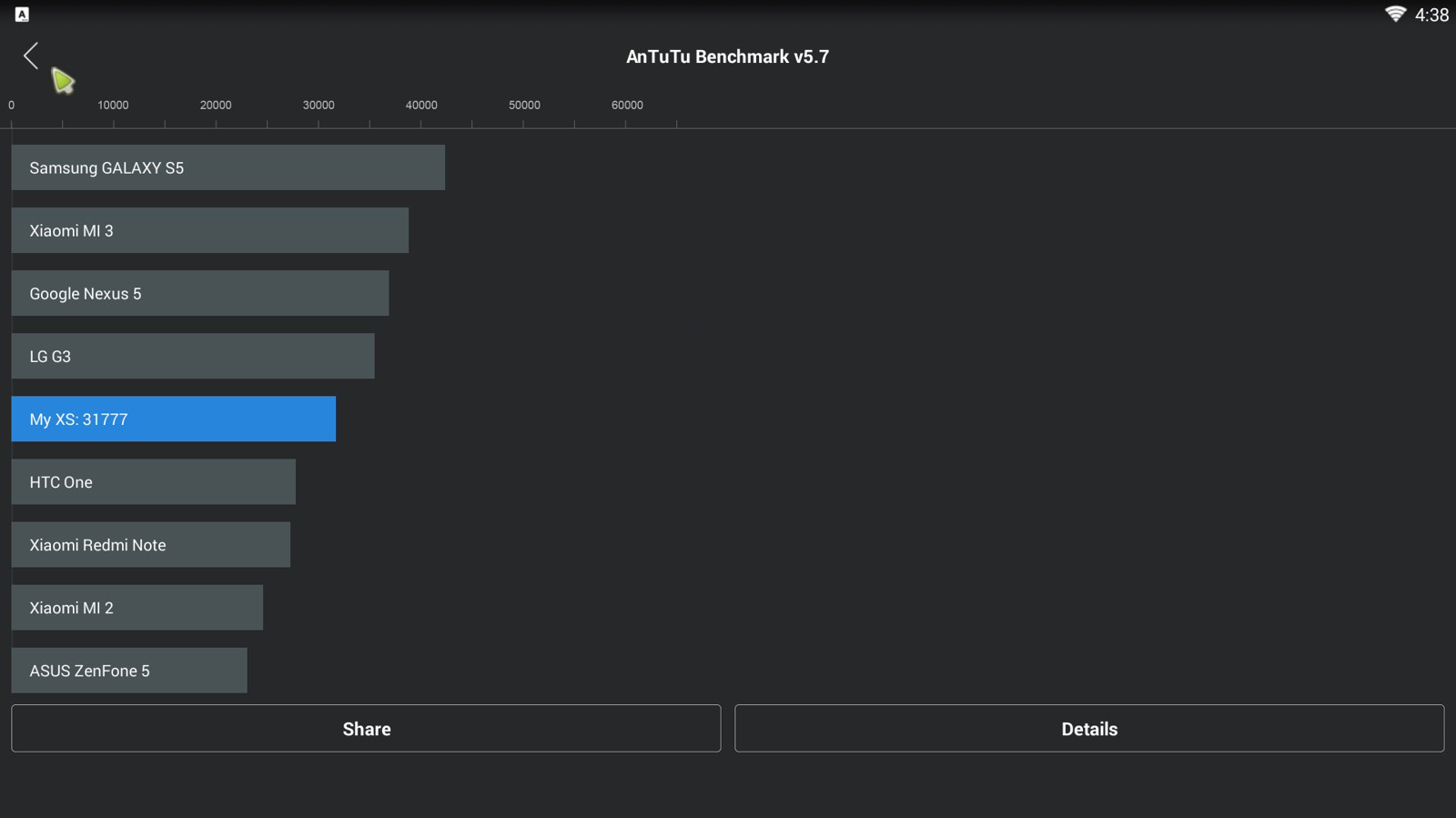Click the 30000 axis label
Viewport: 1456px width, 818px height.
[x=318, y=105]
